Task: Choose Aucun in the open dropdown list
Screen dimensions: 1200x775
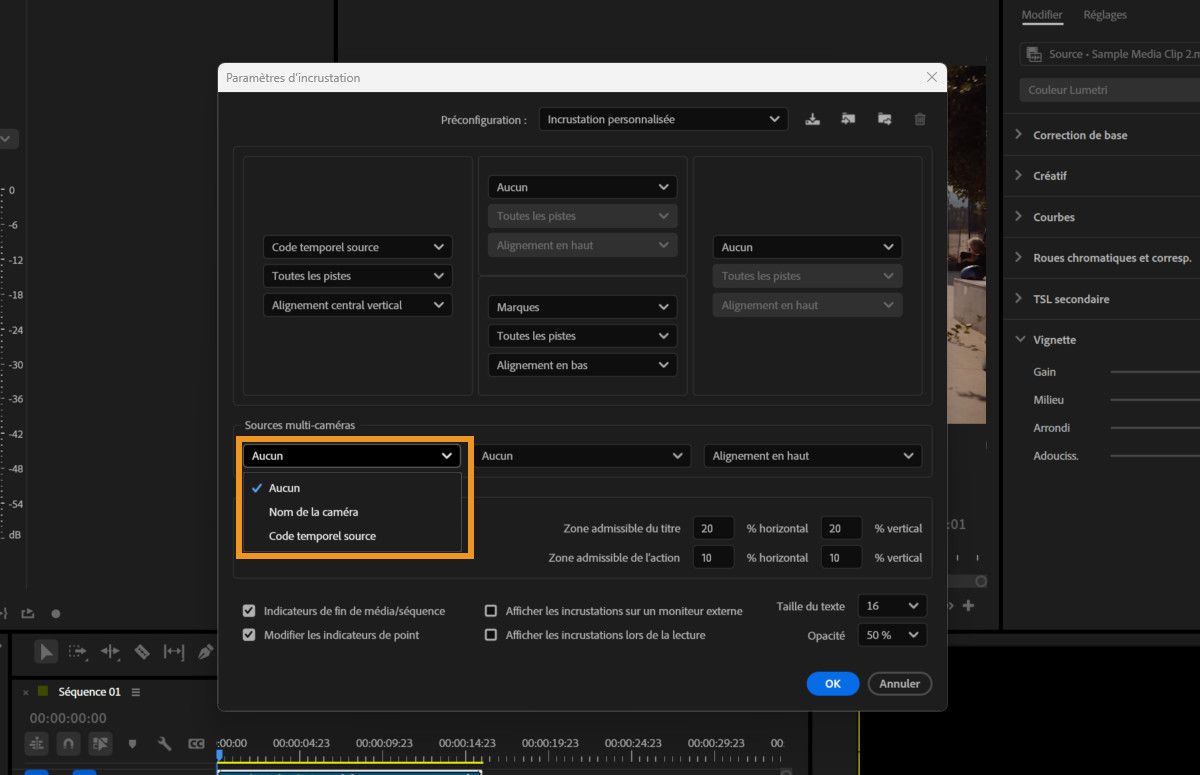Action: [351, 488]
